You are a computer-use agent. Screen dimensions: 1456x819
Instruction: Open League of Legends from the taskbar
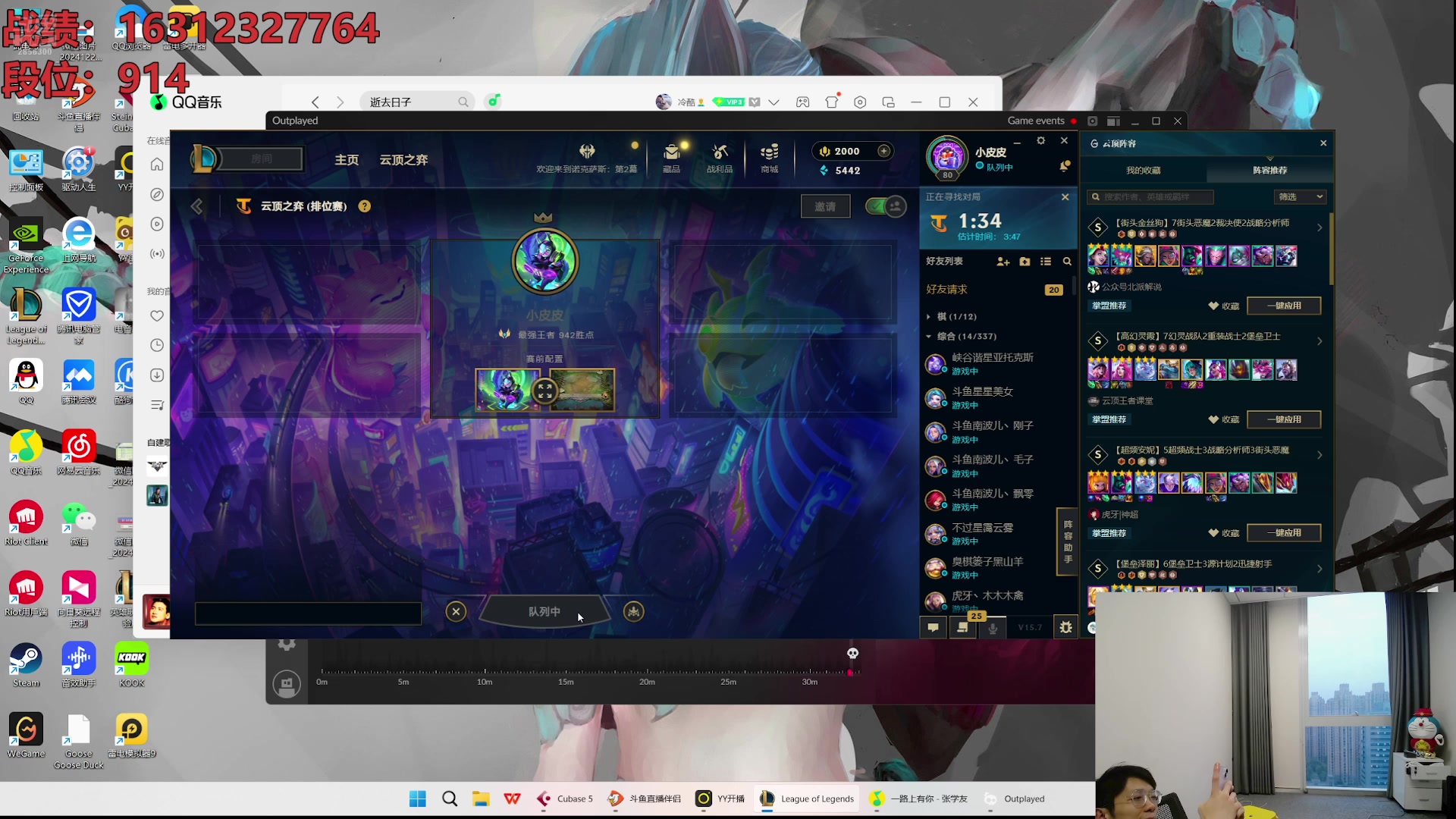pos(808,799)
